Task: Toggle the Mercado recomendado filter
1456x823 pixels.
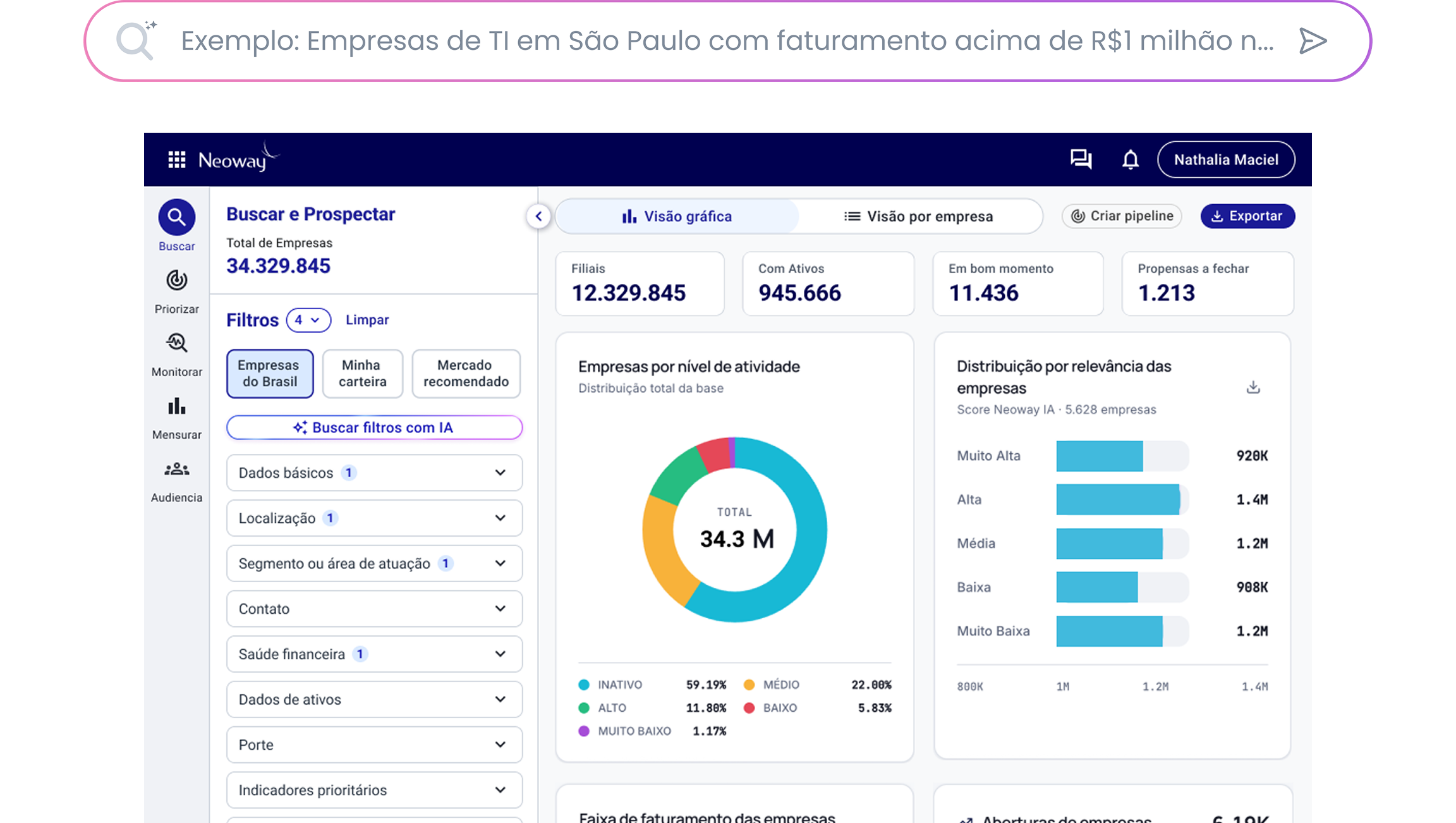Action: pyautogui.click(x=466, y=374)
